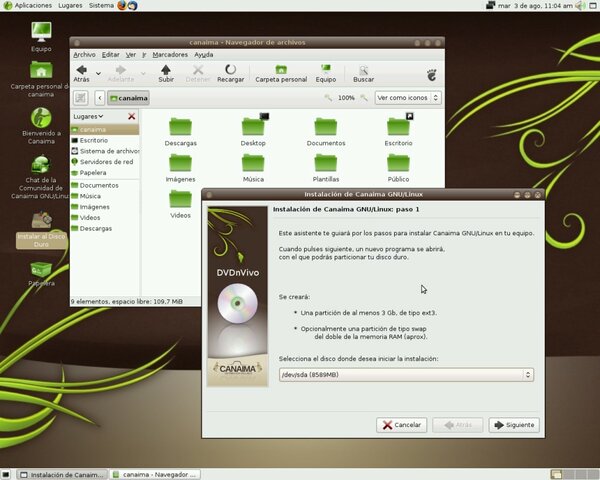Open the Música bookmark in sidebar

[104, 196]
